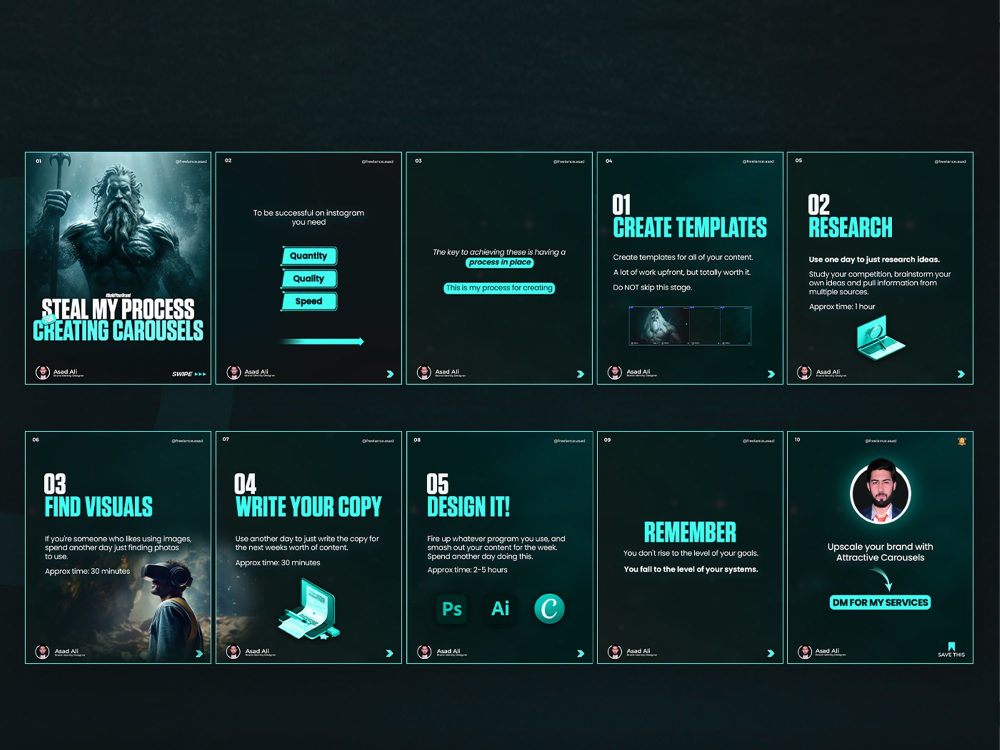Click templates preview thumbnail on Create Templates slide
The width and height of the screenshot is (1000, 750).
690,326
